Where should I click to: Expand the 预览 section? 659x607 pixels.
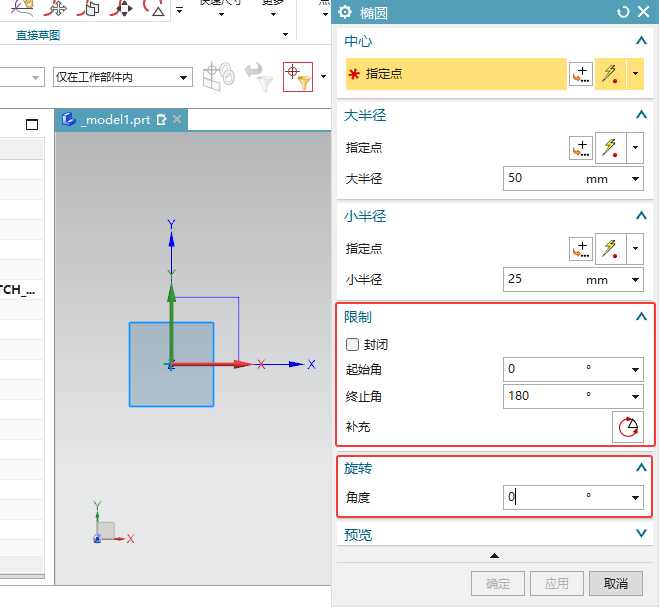click(x=641, y=534)
